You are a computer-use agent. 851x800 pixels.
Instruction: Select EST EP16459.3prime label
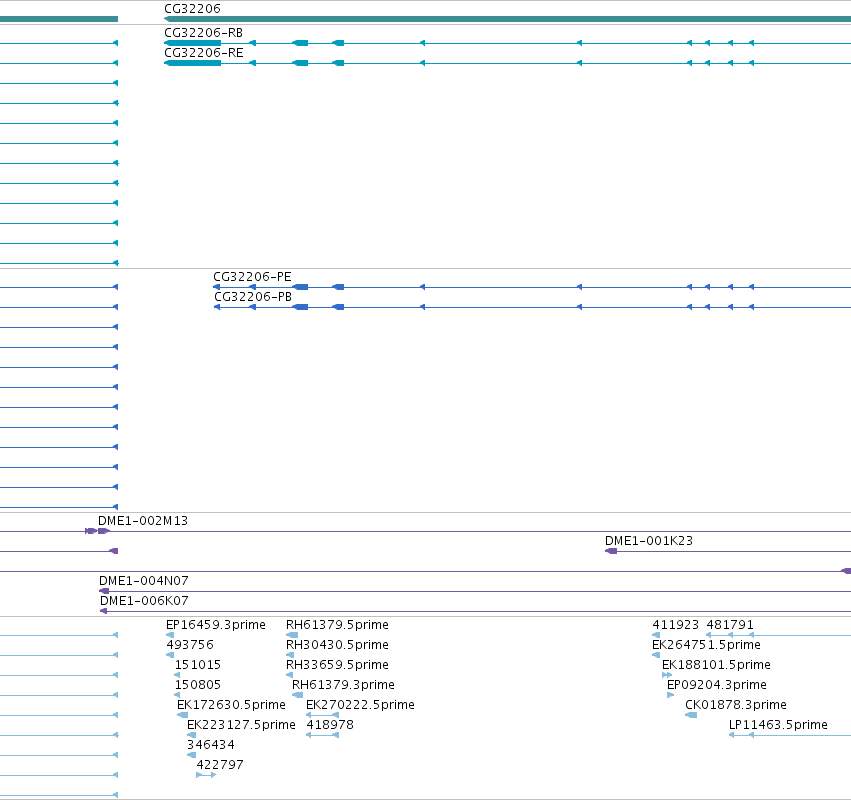click(x=216, y=625)
